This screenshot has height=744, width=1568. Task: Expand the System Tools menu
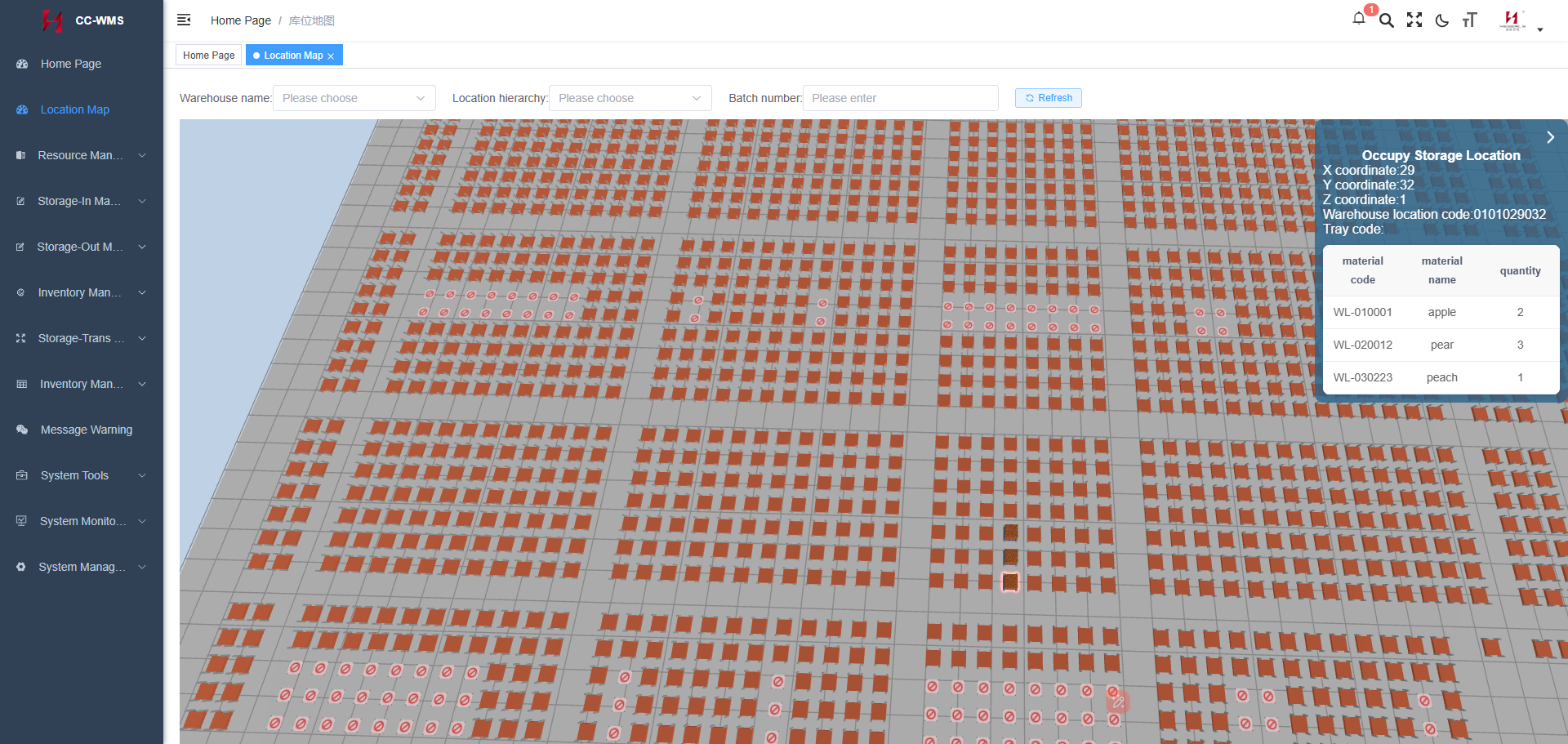(x=81, y=475)
